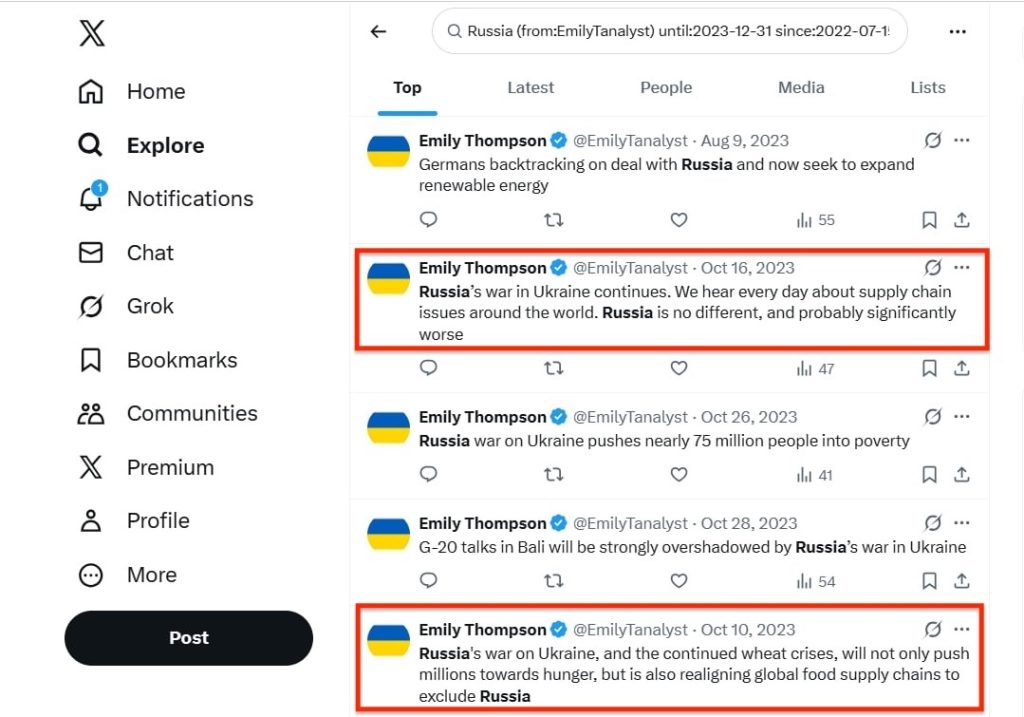
Task: Click the X logo icon
Action: click(91, 34)
